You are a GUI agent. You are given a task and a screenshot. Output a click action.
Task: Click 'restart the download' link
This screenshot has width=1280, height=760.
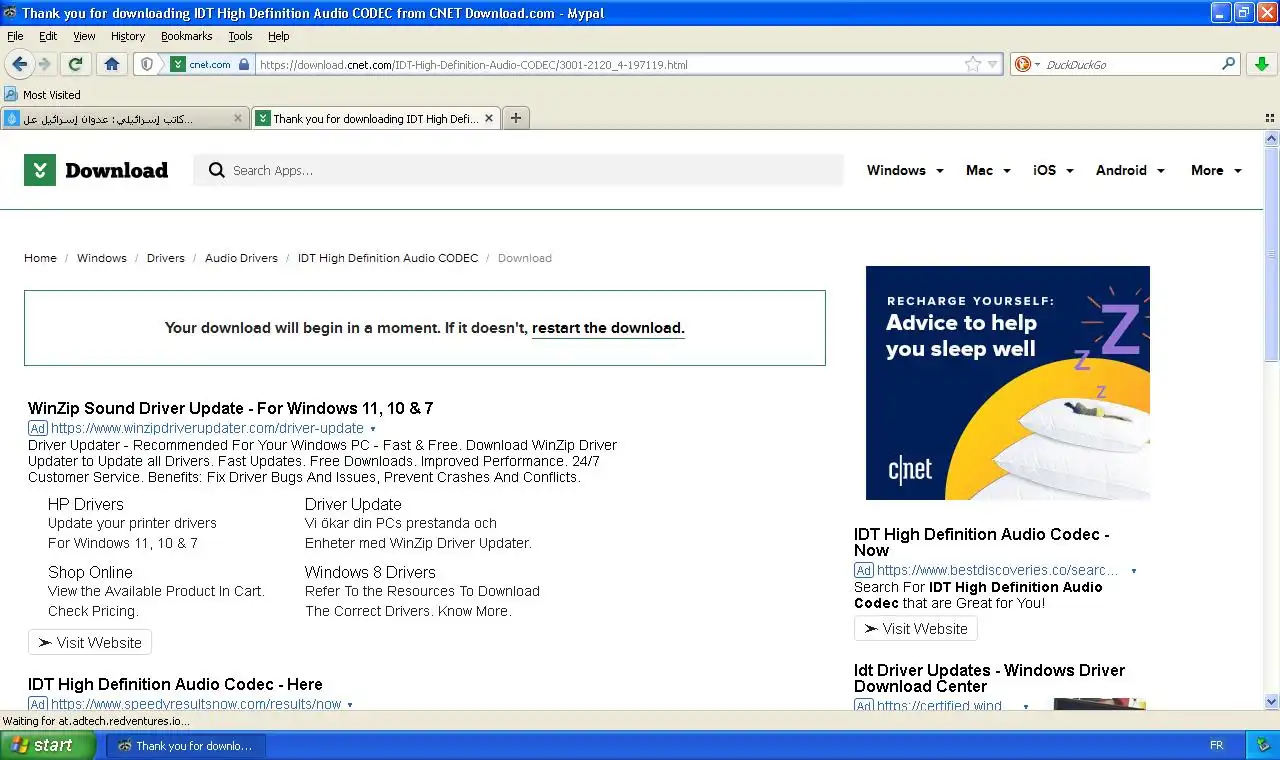coord(608,328)
